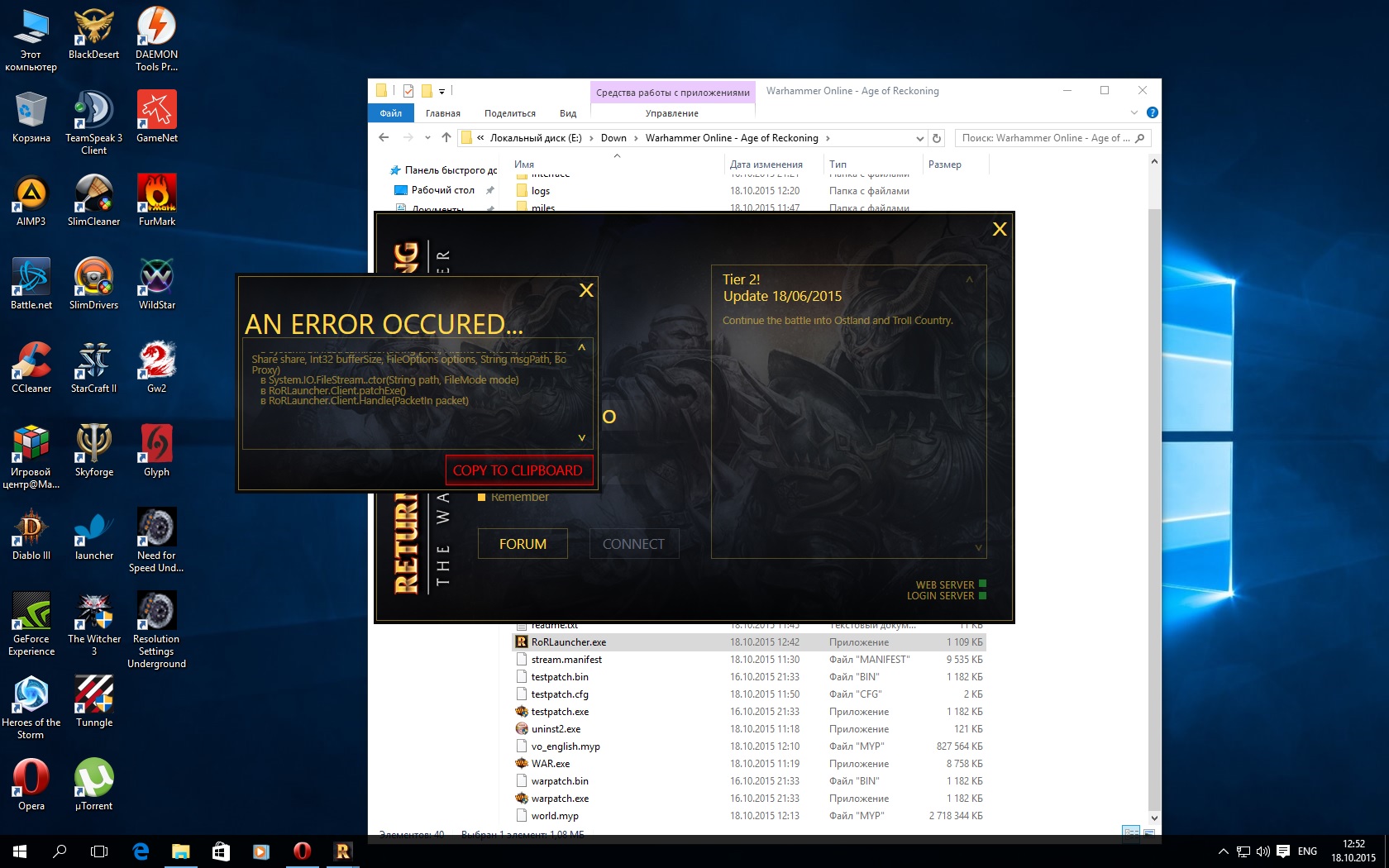The width and height of the screenshot is (1389, 868).
Task: Expand the address bar history dropdown
Action: point(919,138)
